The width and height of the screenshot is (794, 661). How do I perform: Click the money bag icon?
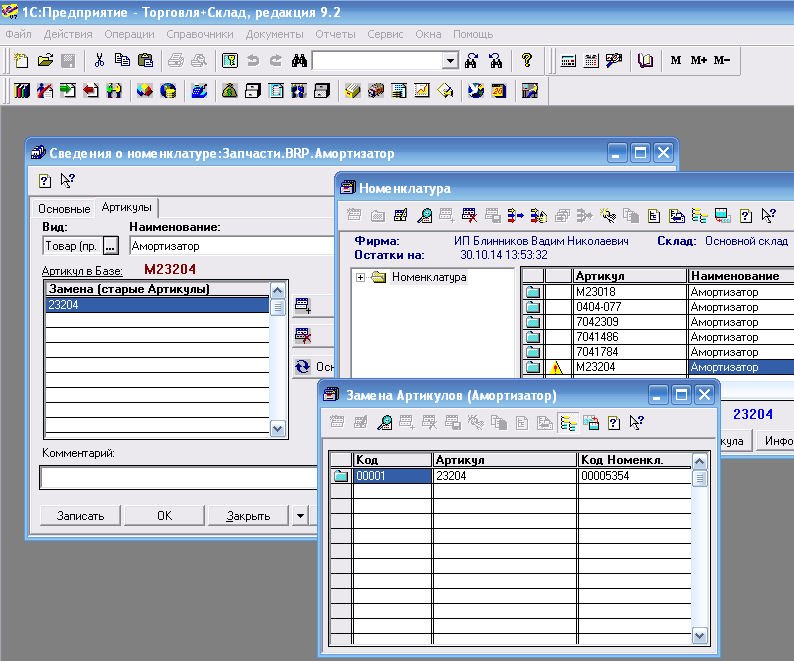tap(229, 91)
